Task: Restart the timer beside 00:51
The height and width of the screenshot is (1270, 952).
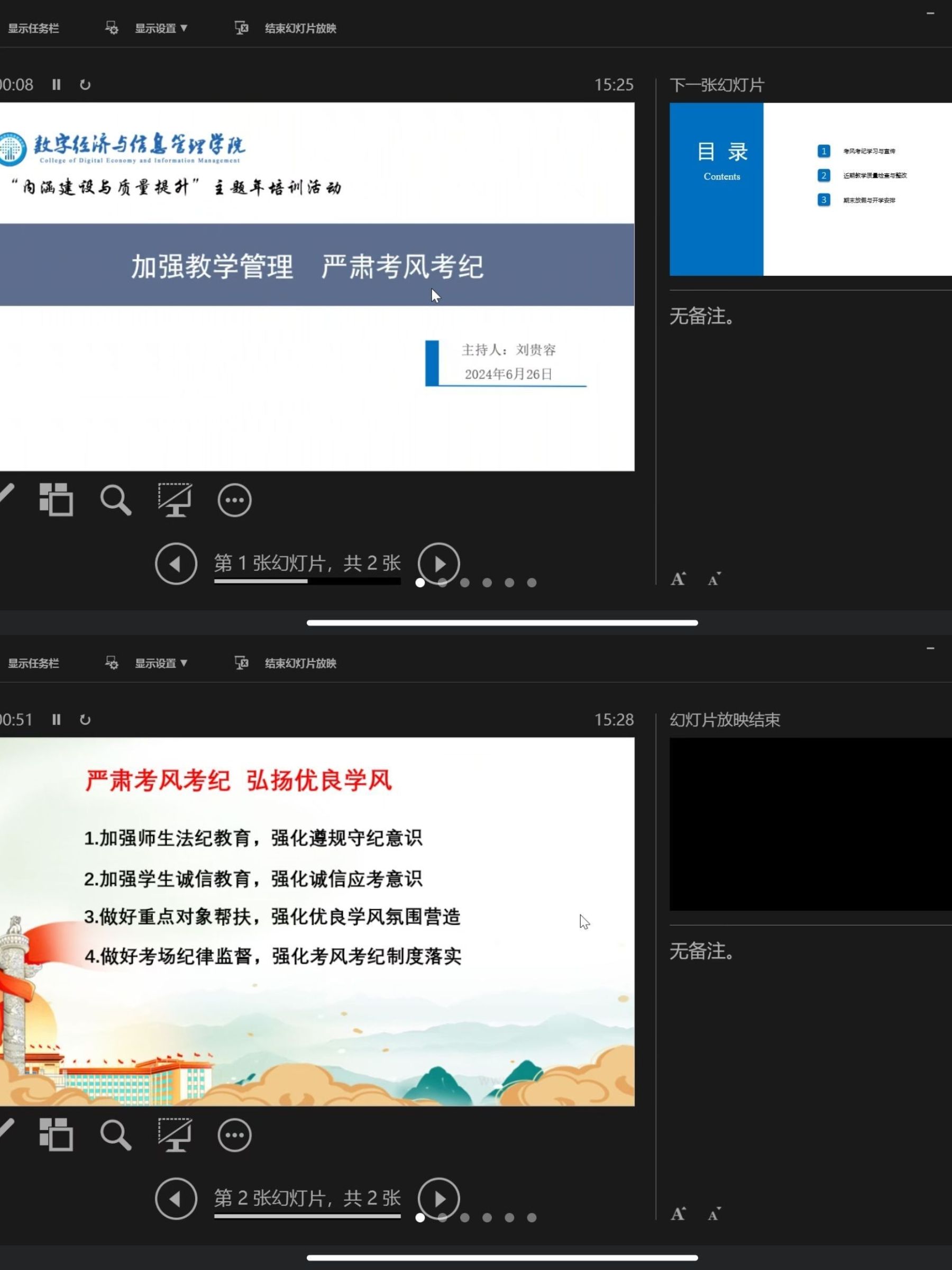Action: click(85, 719)
